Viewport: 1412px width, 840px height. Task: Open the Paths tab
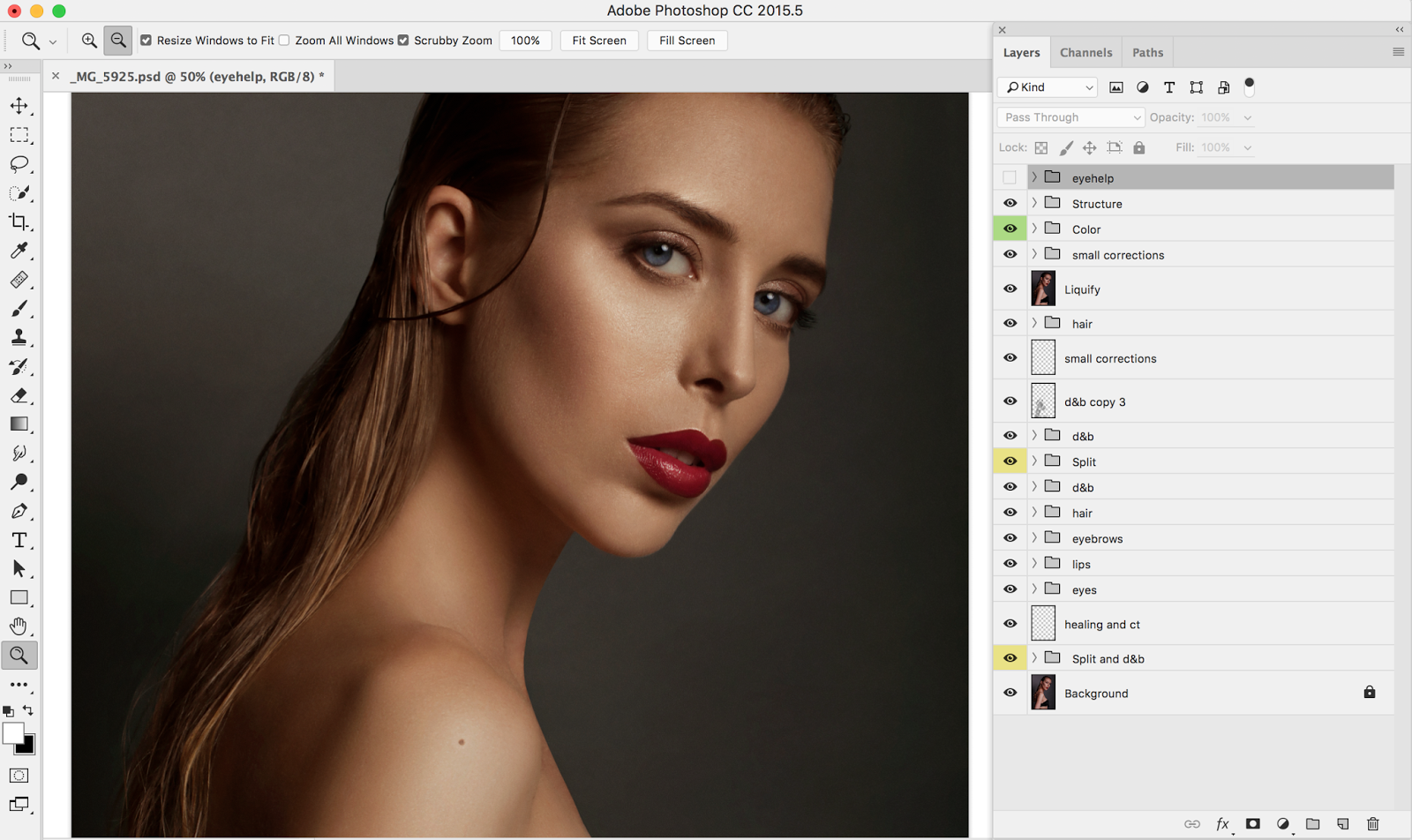click(x=1147, y=53)
